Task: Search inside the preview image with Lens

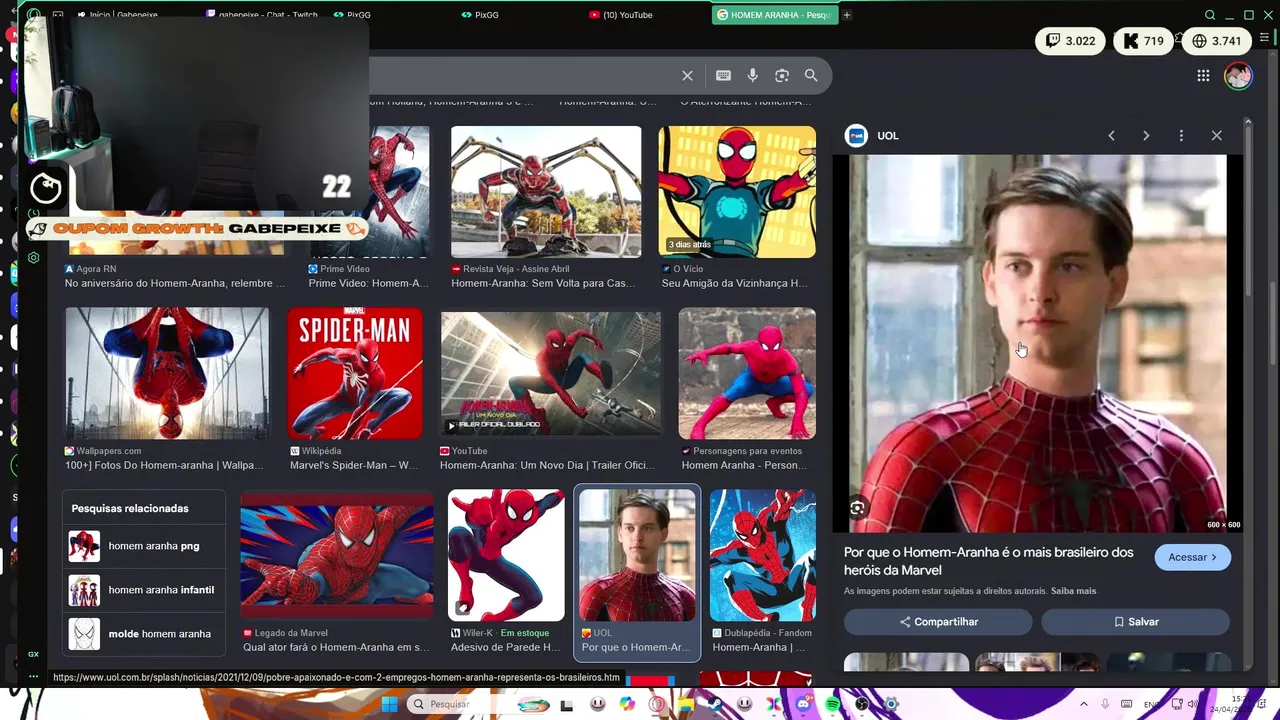Action: pos(857,508)
